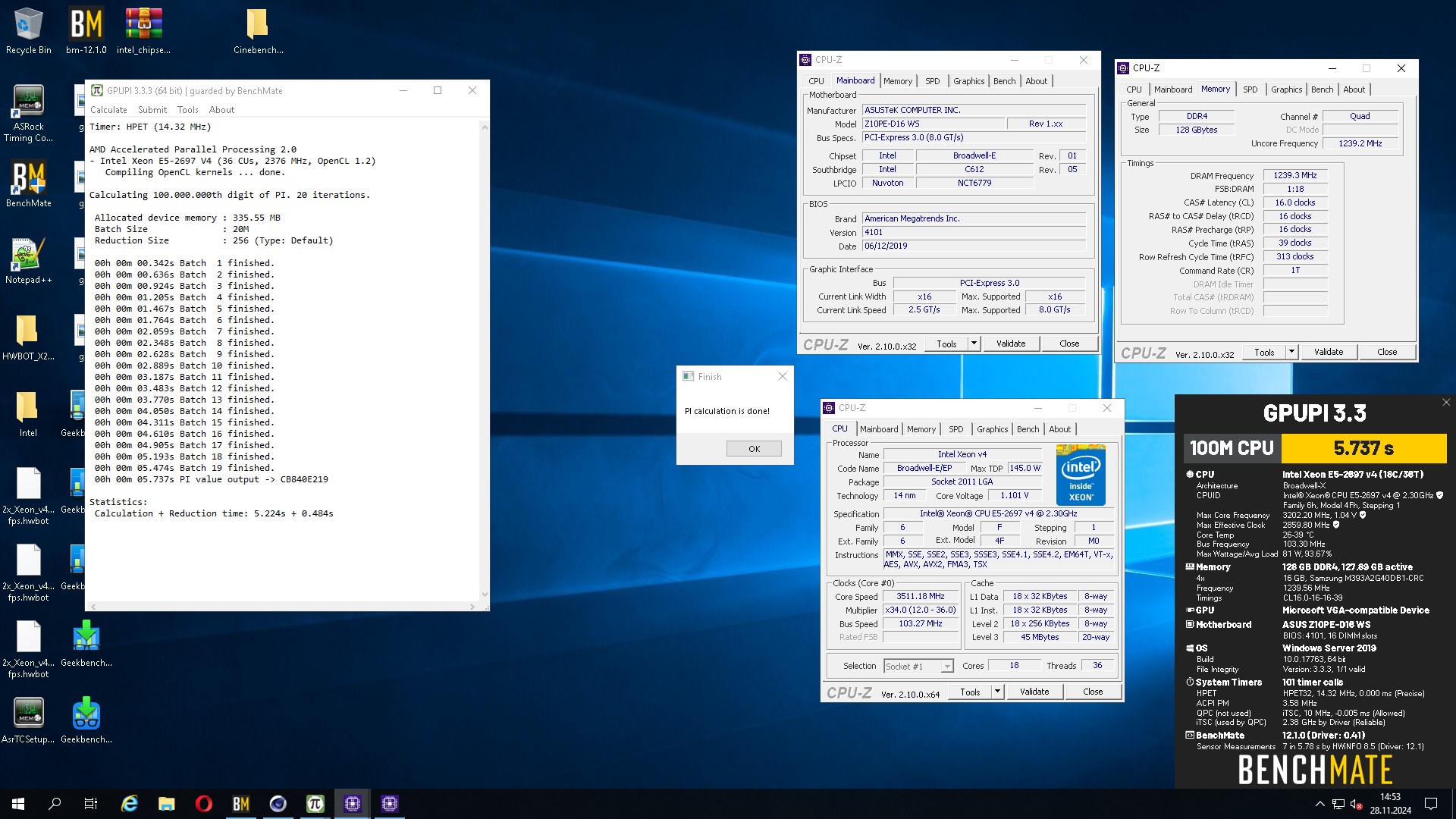This screenshot has width=1456, height=819.
Task: Open Mainboard tab in CPU CPU-Z window
Action: pyautogui.click(x=879, y=429)
